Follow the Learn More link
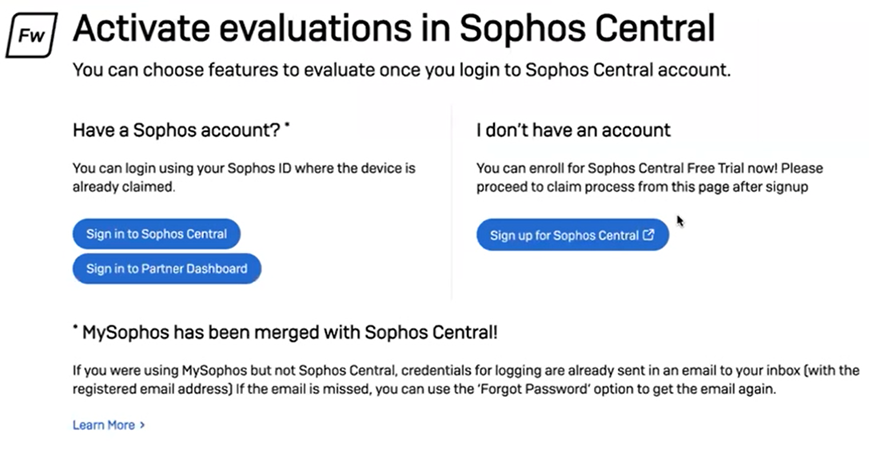 [x=103, y=425]
